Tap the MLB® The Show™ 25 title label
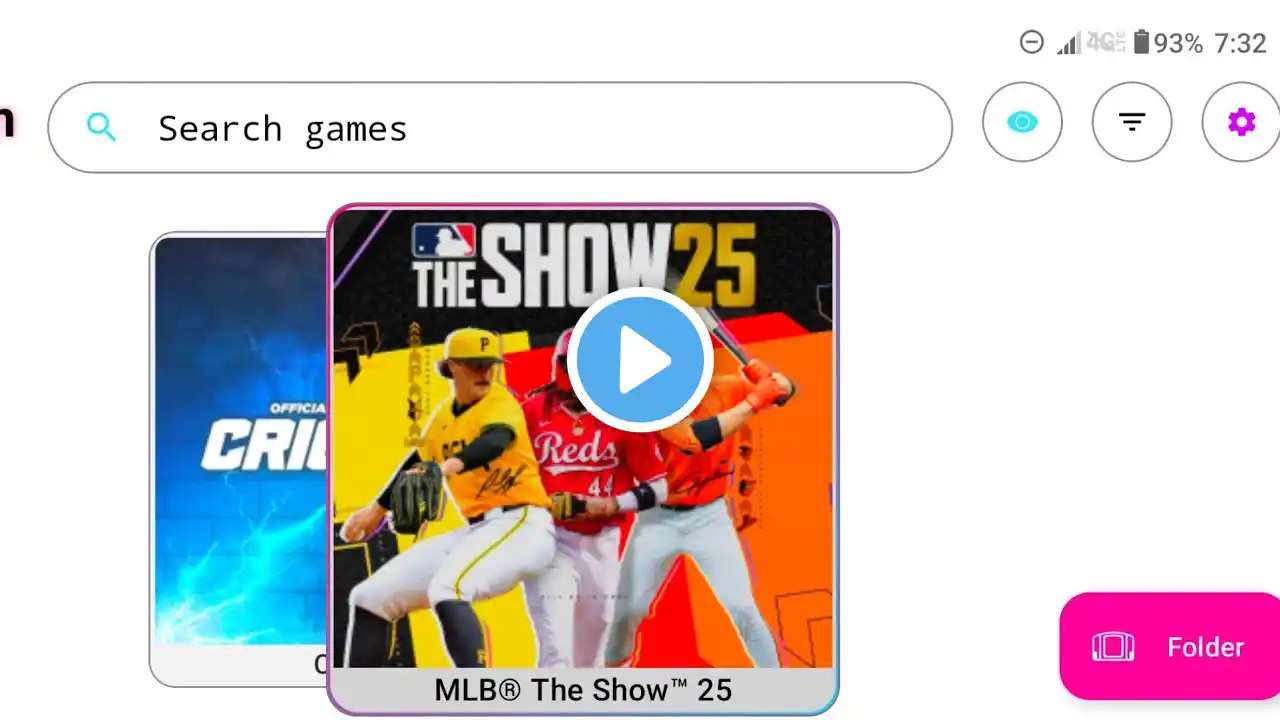Viewport: 1280px width, 720px height. [583, 690]
